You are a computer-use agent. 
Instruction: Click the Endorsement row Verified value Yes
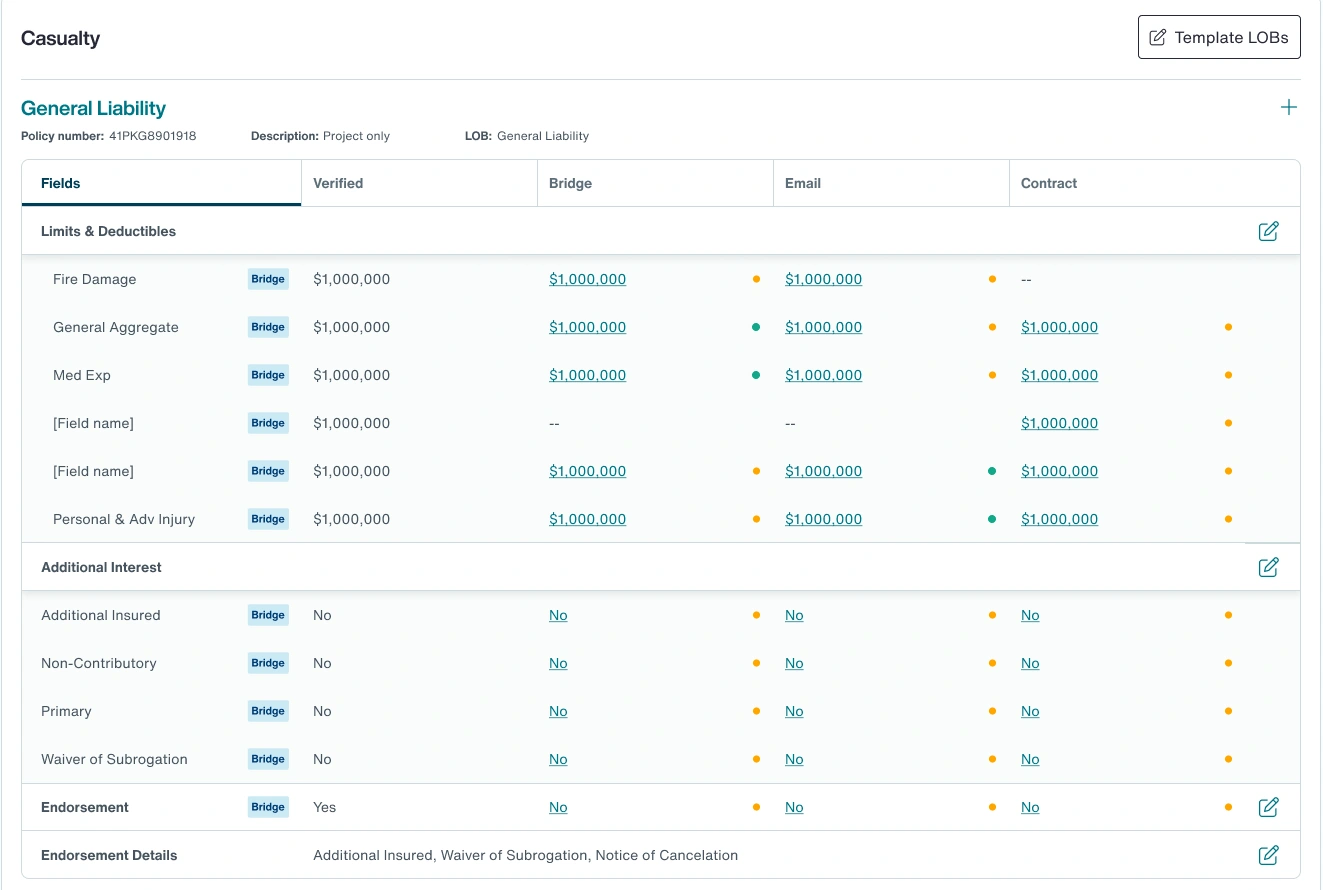pyautogui.click(x=324, y=807)
